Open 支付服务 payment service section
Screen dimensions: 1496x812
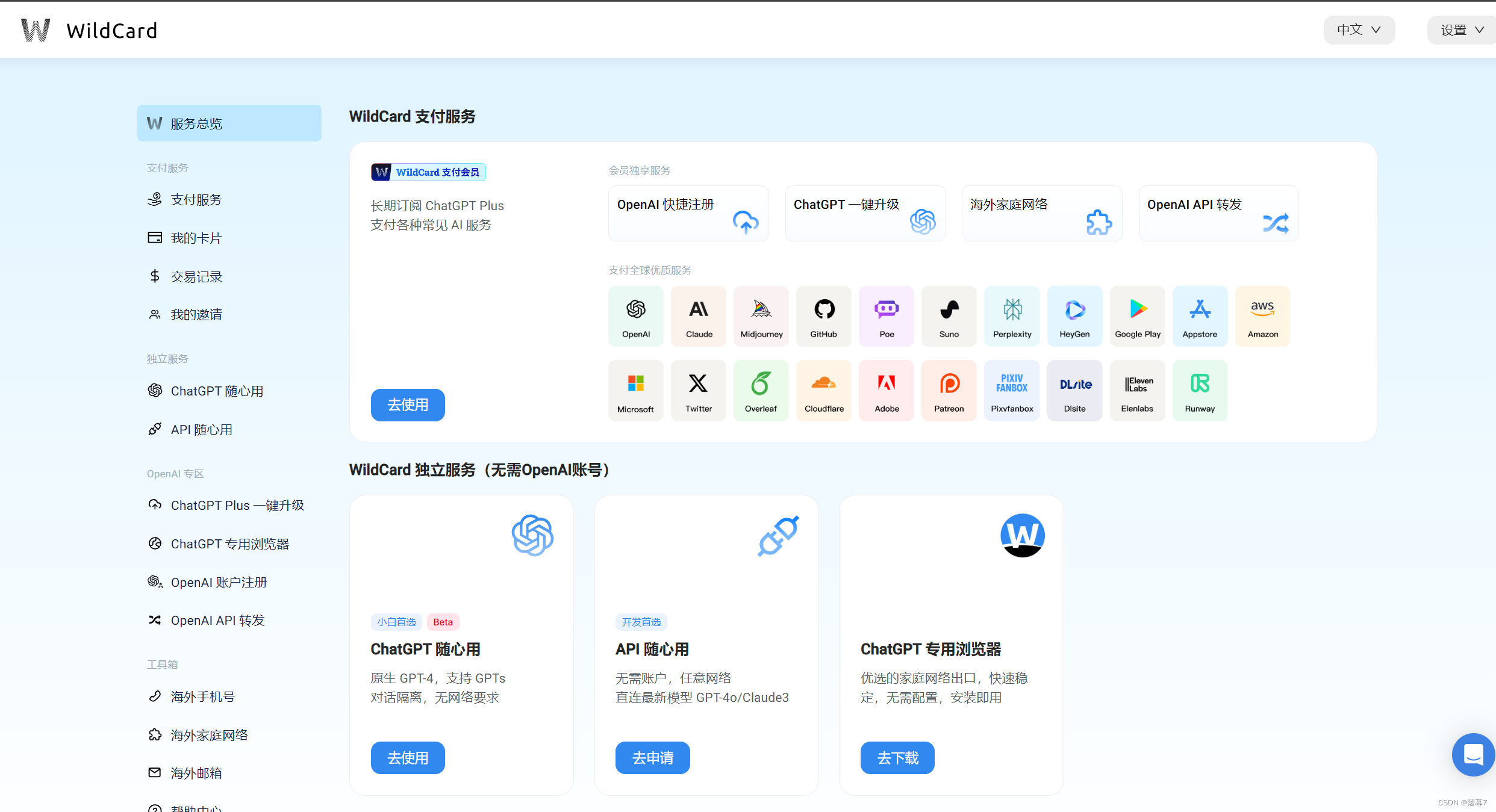pos(196,199)
